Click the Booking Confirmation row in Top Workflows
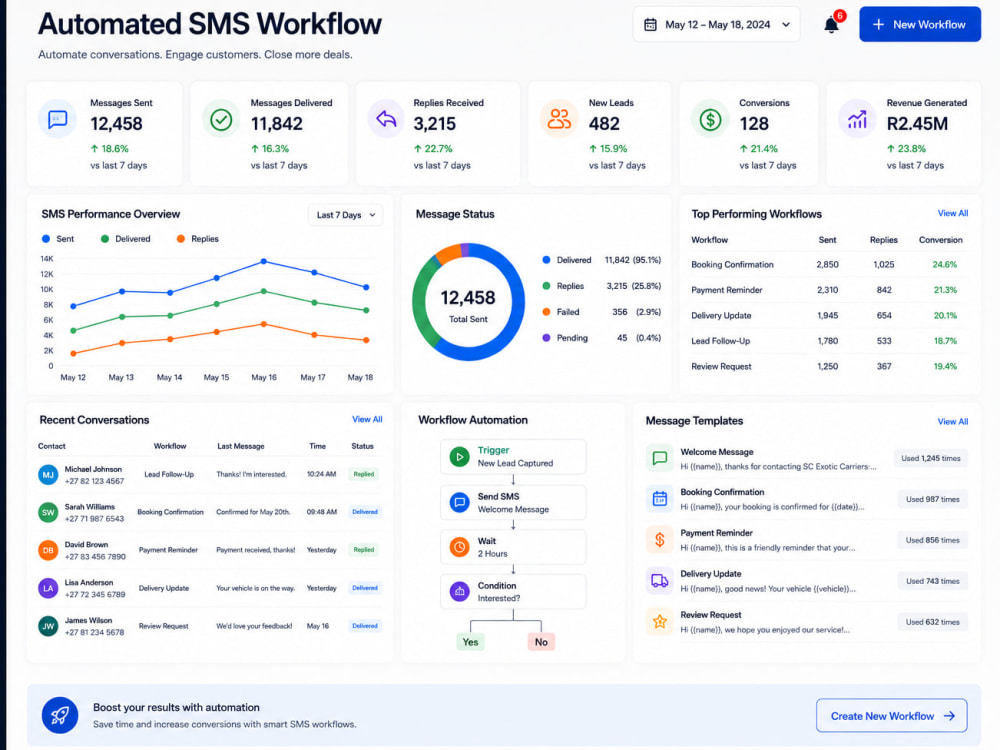The width and height of the screenshot is (1000, 750). pos(829,265)
